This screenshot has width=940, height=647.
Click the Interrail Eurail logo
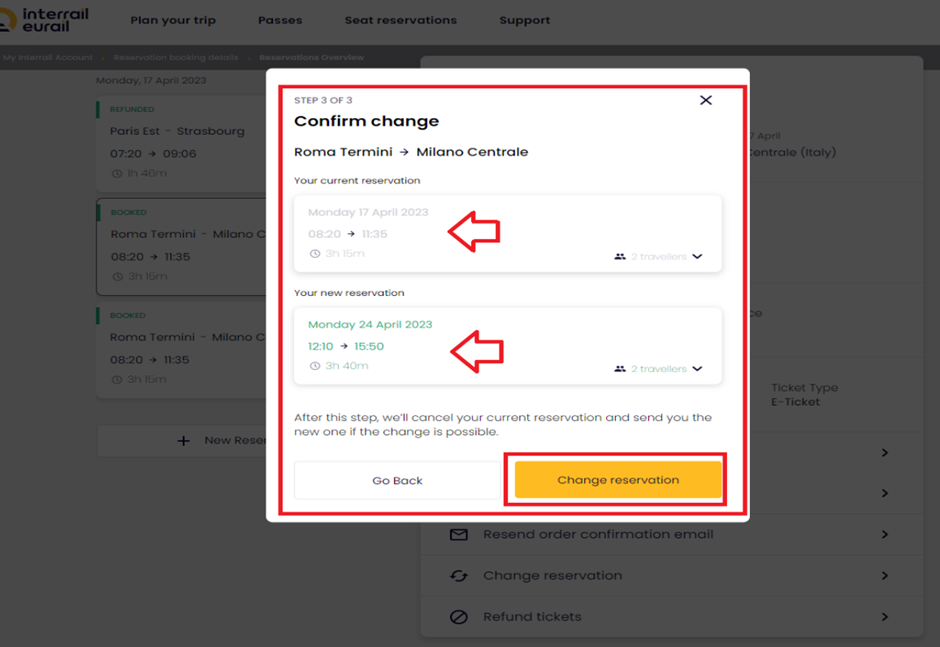point(43,20)
